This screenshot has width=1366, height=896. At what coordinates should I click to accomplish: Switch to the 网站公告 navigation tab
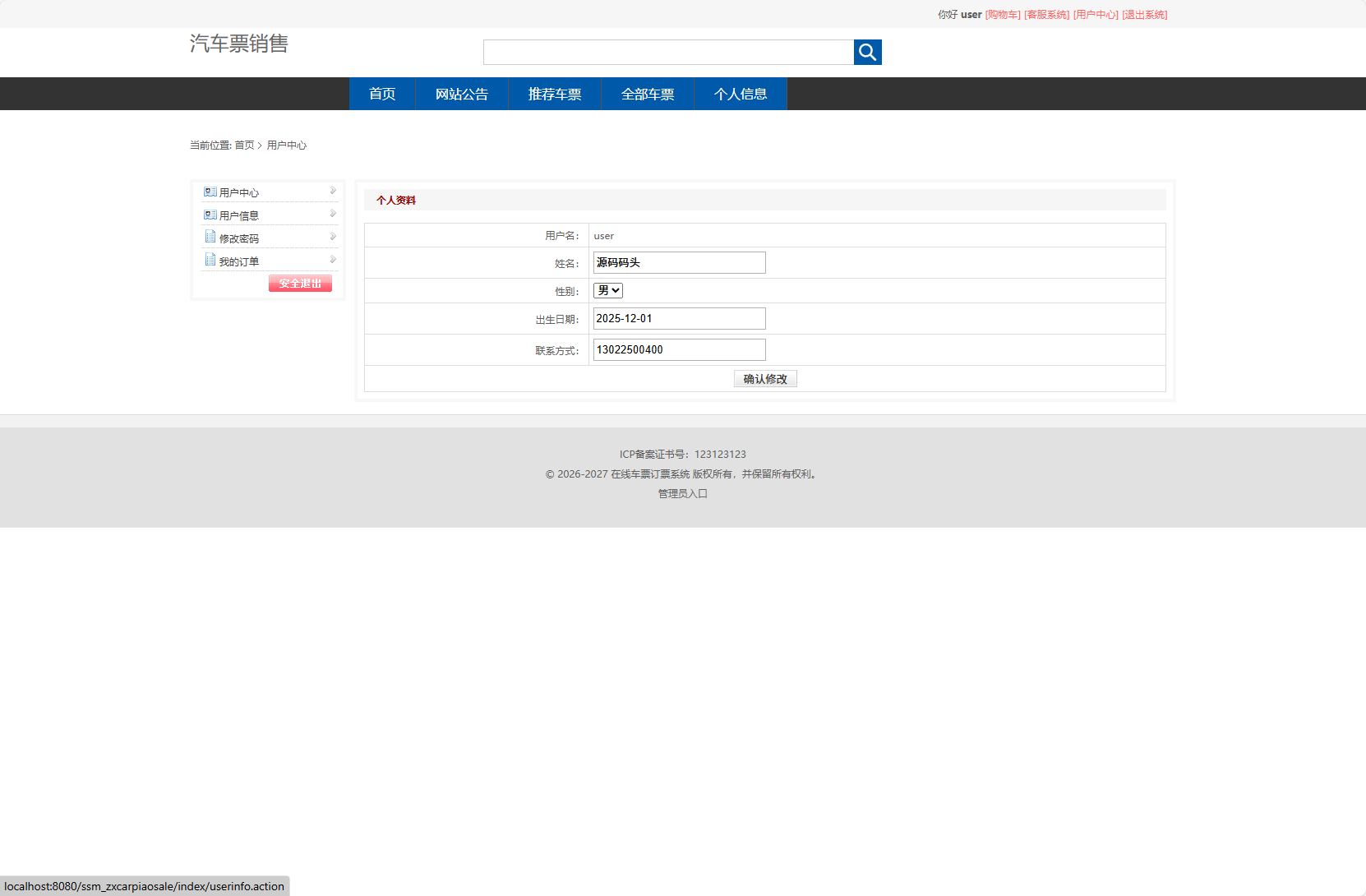tap(462, 95)
